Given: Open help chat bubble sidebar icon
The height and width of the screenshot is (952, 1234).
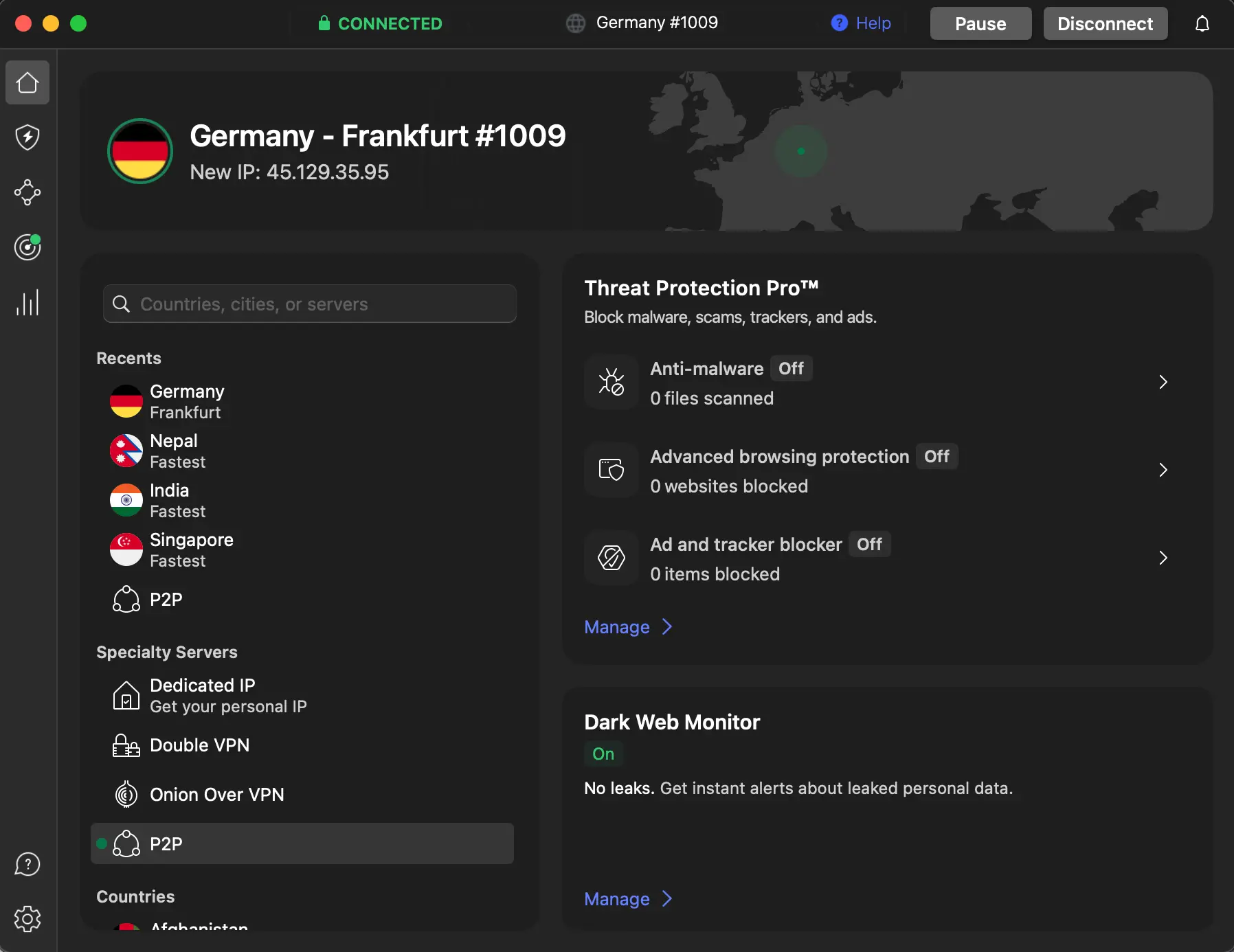Looking at the screenshot, I should point(27,864).
